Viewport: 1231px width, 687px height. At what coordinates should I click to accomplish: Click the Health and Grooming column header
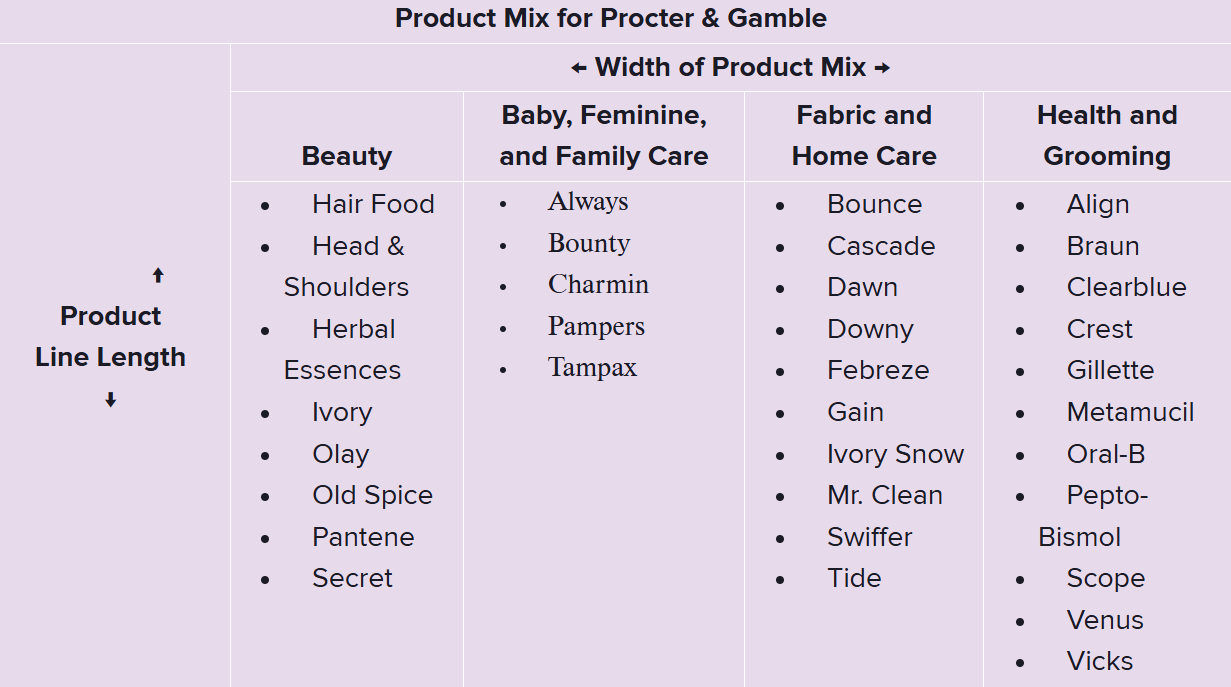coord(1107,136)
